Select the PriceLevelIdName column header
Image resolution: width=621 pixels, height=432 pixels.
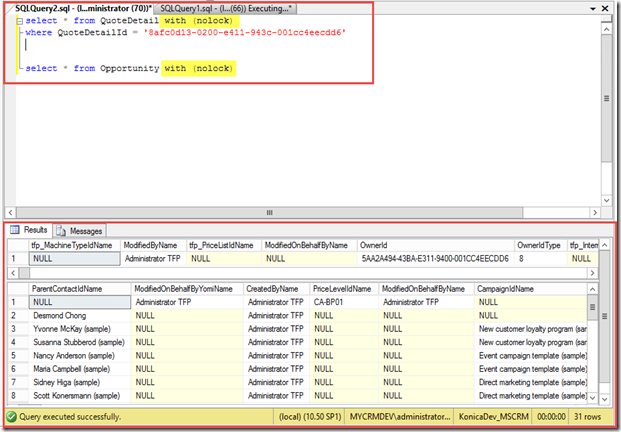(344, 289)
